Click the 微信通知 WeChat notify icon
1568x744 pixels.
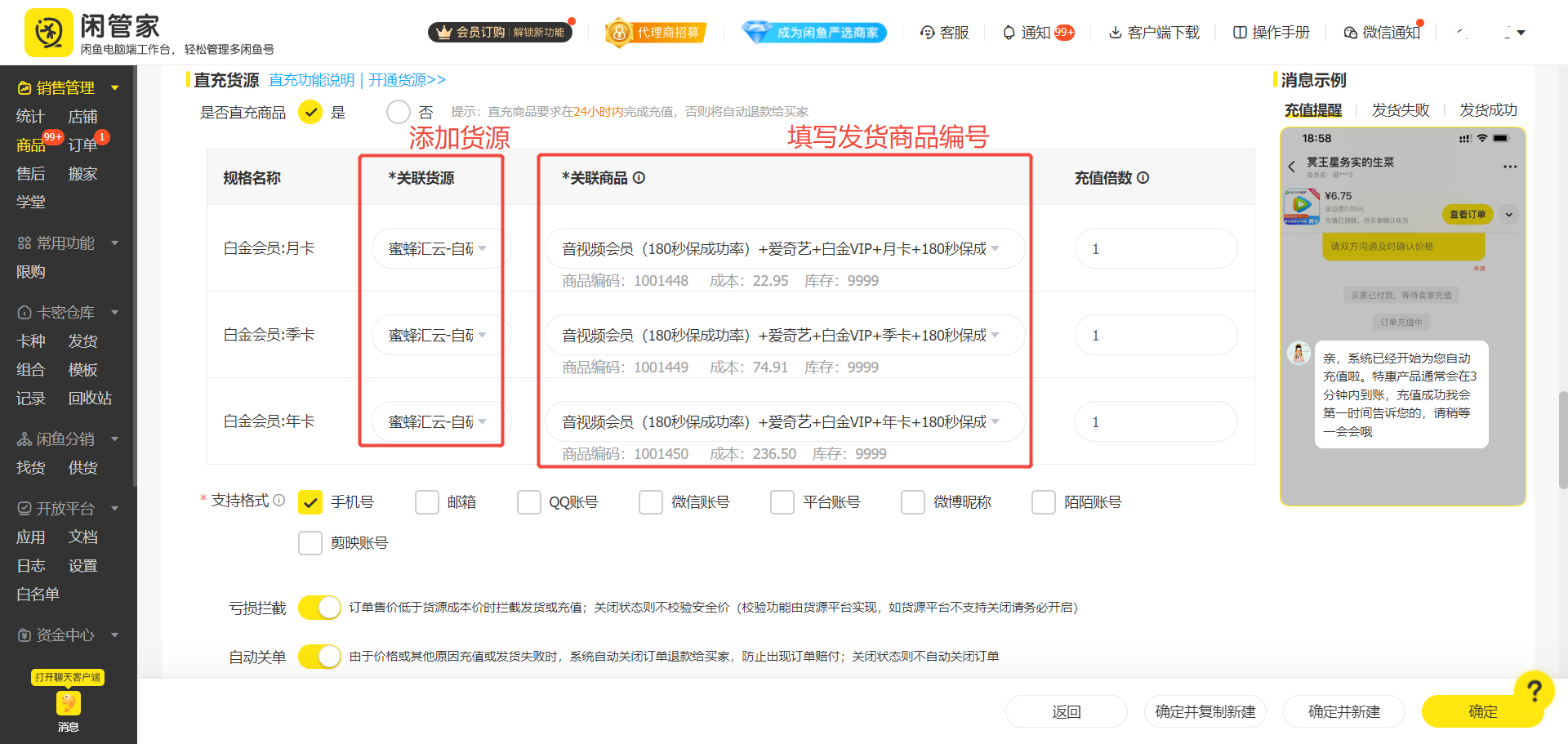(x=1349, y=33)
